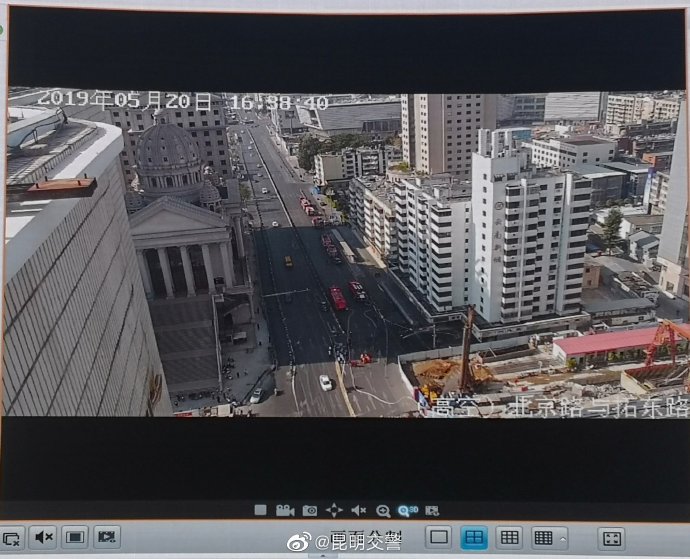
Task: Switch to nine-window grid layout
Action: tap(509, 537)
